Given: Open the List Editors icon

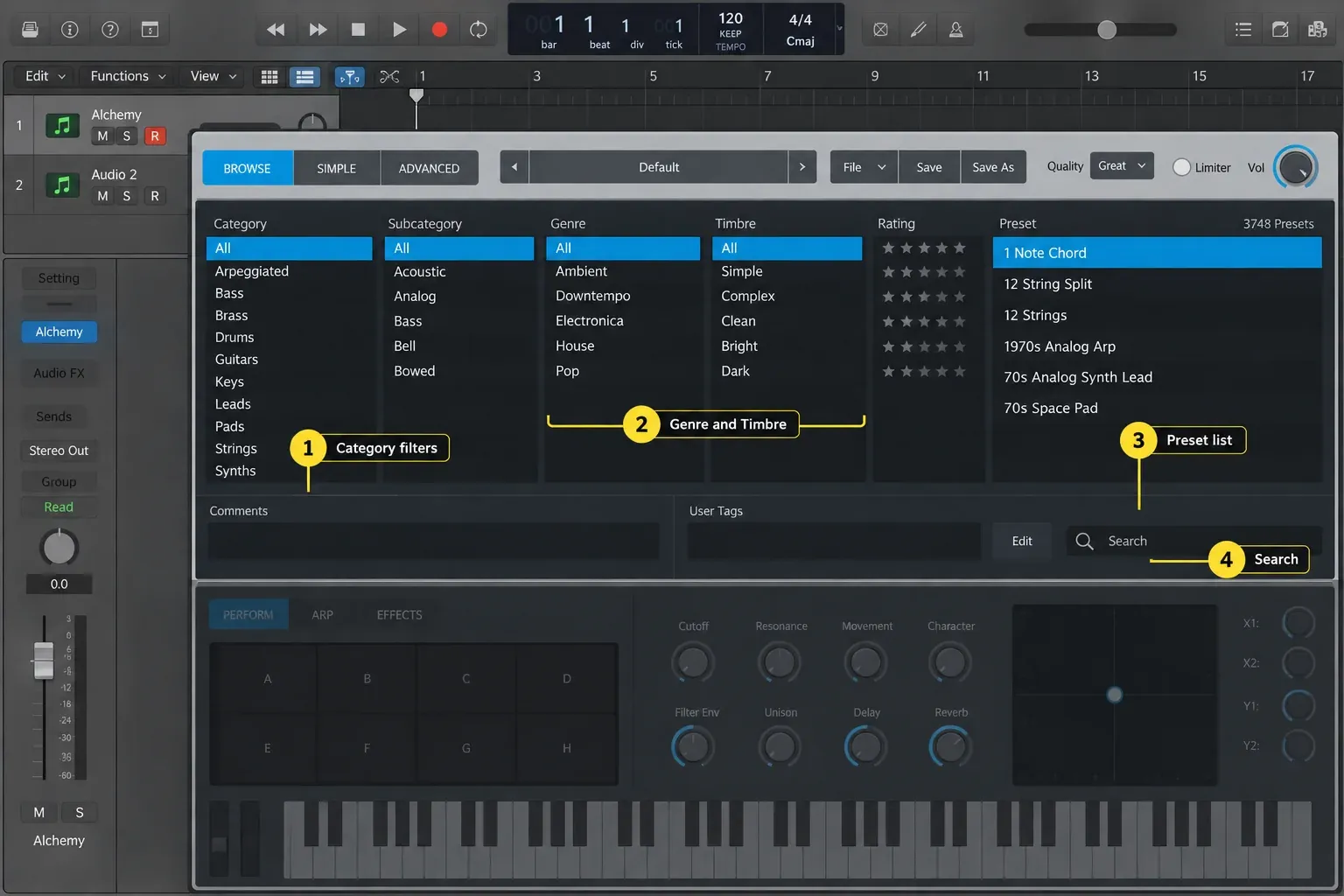Looking at the screenshot, I should tap(1243, 30).
